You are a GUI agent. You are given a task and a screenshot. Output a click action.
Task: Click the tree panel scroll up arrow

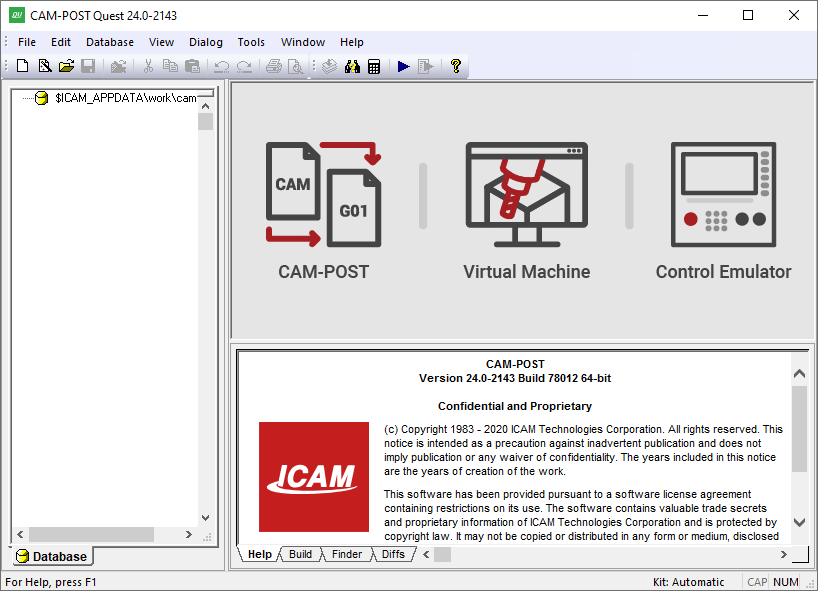[x=206, y=106]
